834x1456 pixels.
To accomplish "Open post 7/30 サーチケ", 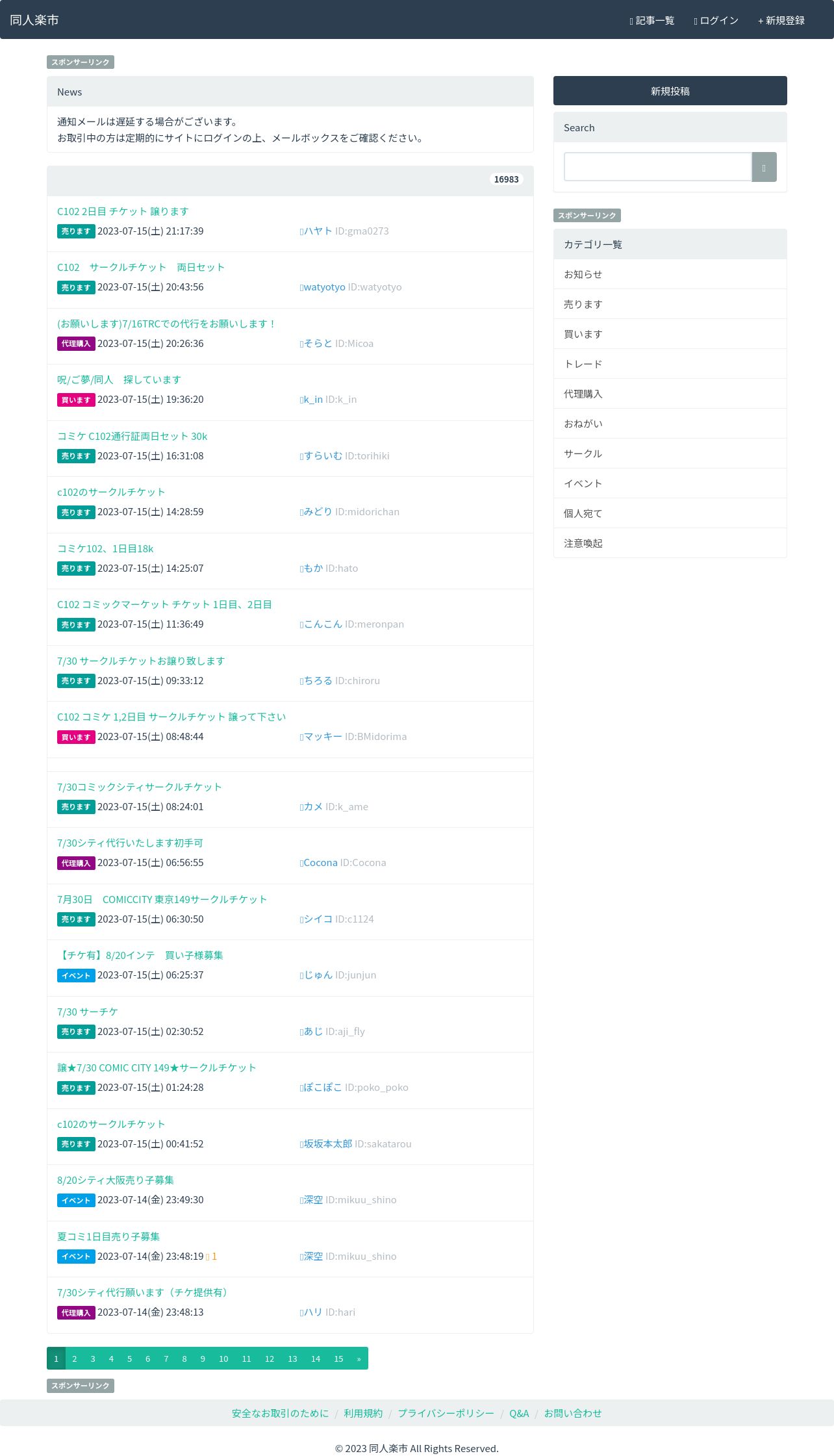I will click(x=88, y=1012).
